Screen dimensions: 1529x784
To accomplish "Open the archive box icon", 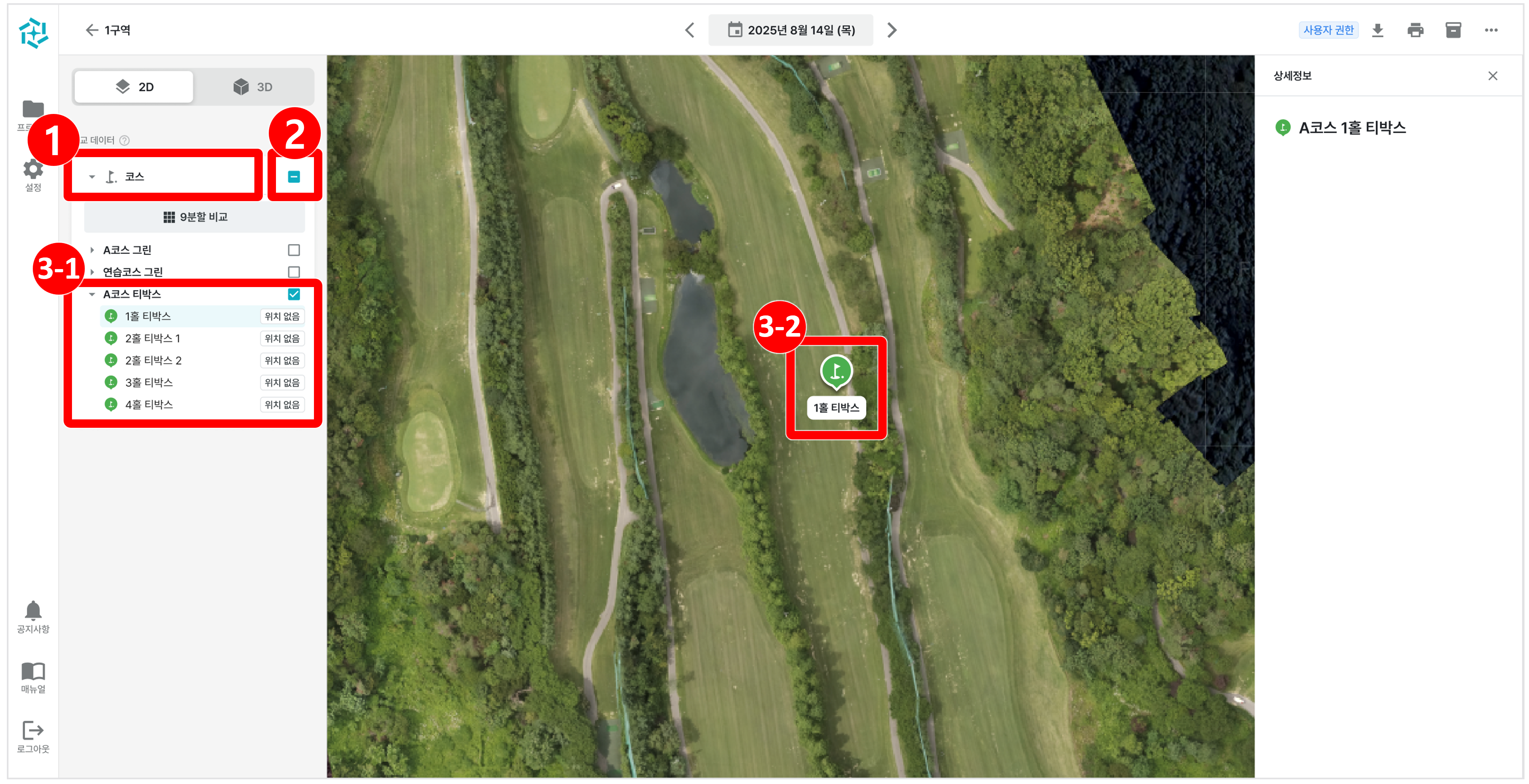I will pos(1453,30).
